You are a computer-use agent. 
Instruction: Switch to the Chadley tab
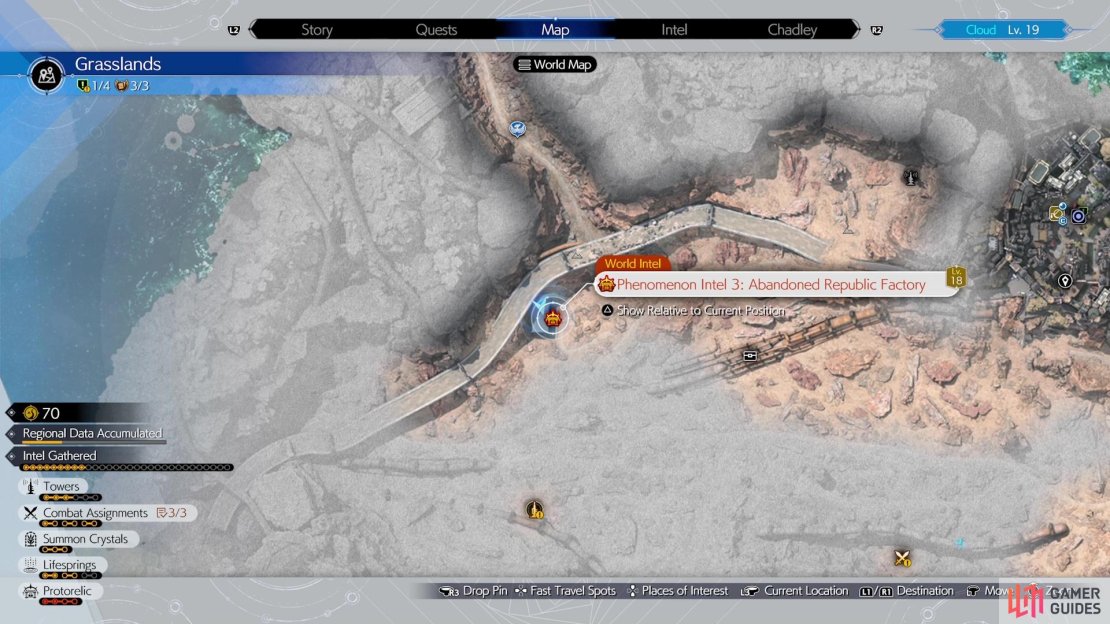tap(792, 30)
